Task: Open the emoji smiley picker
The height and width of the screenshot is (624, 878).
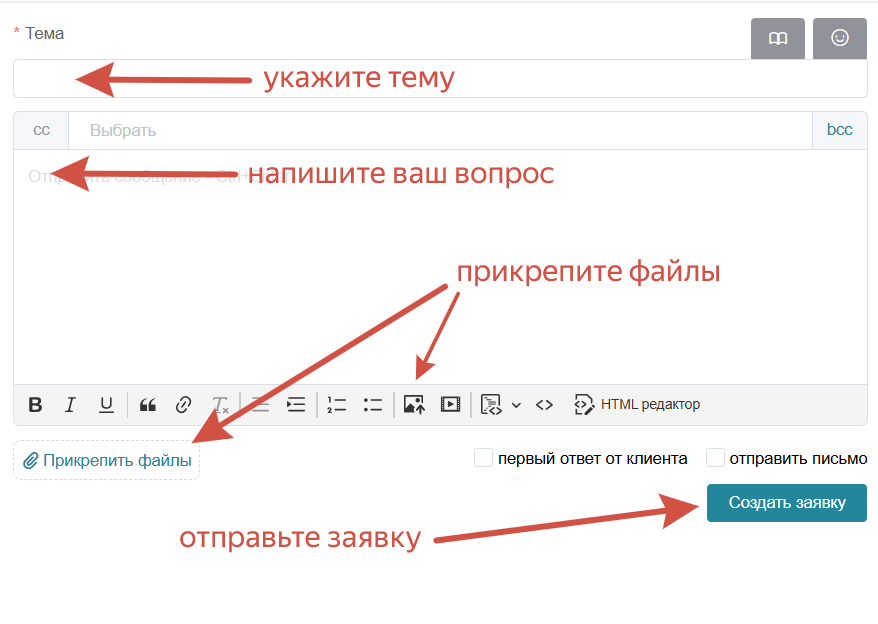Action: [839, 38]
